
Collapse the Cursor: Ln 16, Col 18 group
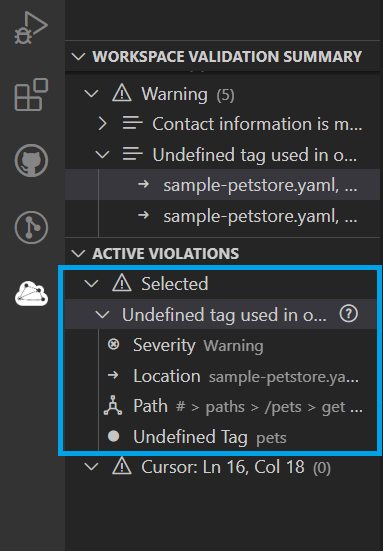tap(91, 467)
